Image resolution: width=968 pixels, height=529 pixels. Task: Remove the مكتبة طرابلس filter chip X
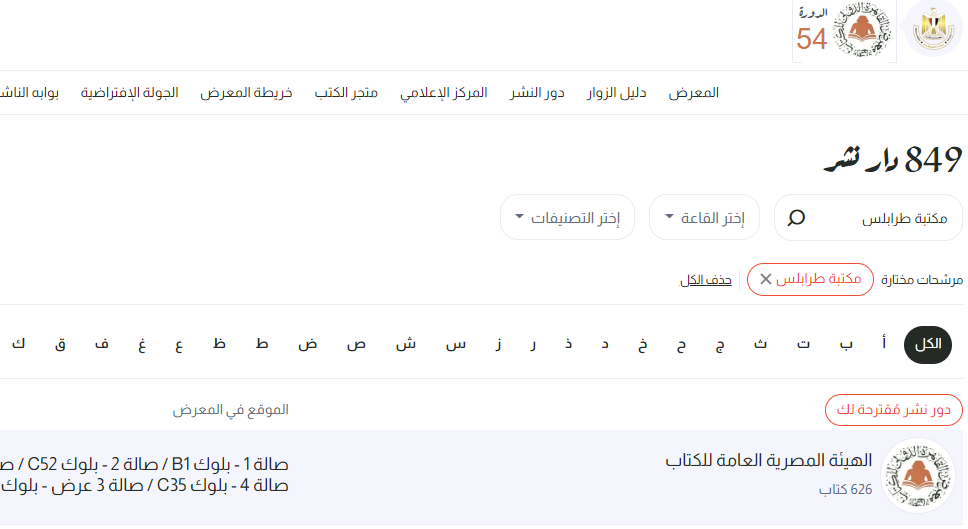coord(766,279)
